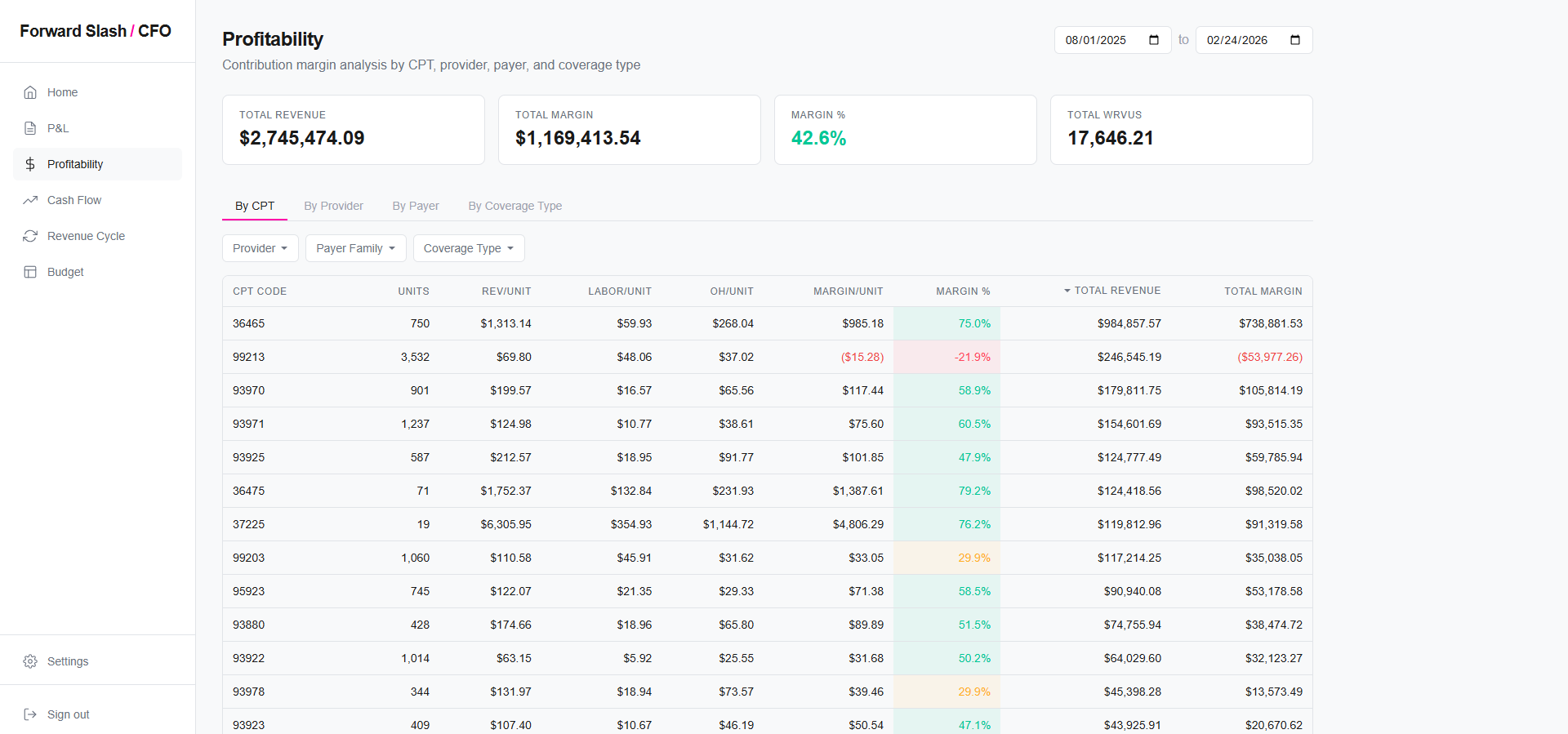Click $1,387.61 margin/unit cell for 36475
1568x734 pixels.
click(x=858, y=491)
